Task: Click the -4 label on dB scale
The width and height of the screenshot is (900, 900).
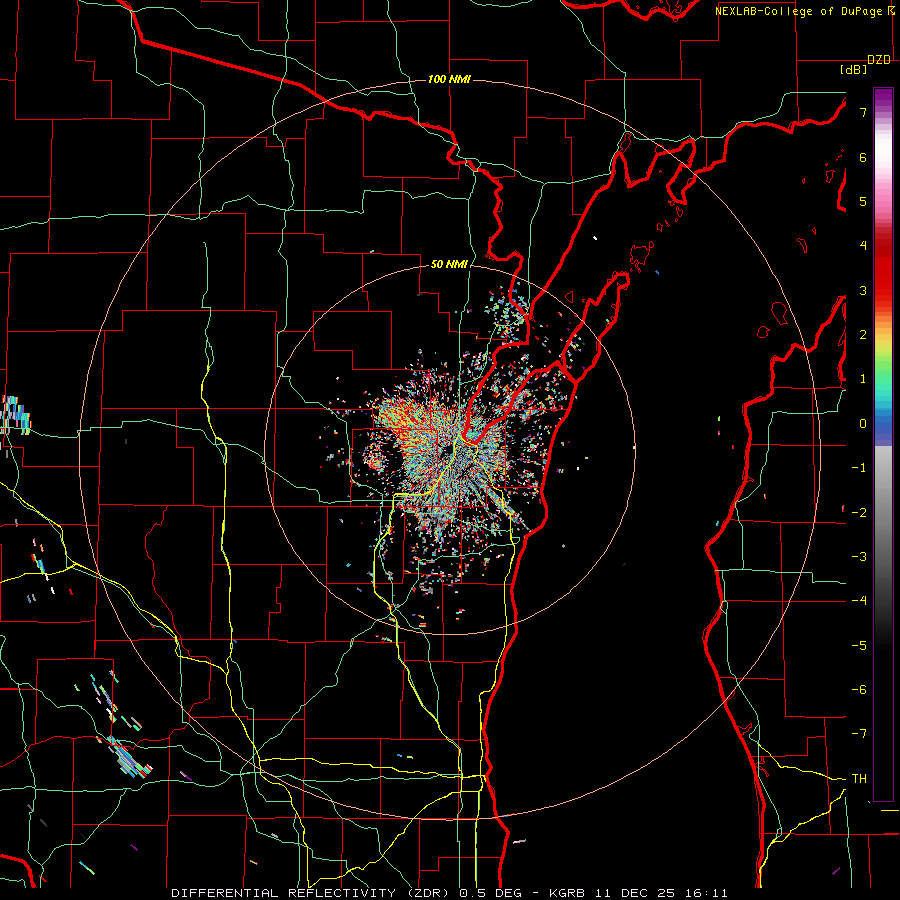Action: click(859, 601)
